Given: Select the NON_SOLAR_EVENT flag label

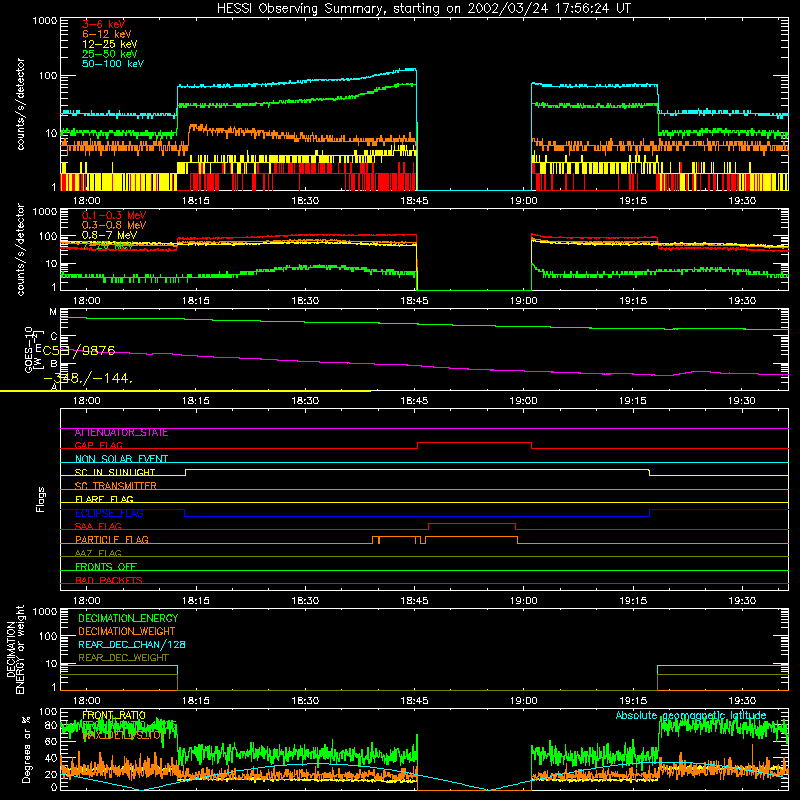Looking at the screenshot, I should pos(121,459).
